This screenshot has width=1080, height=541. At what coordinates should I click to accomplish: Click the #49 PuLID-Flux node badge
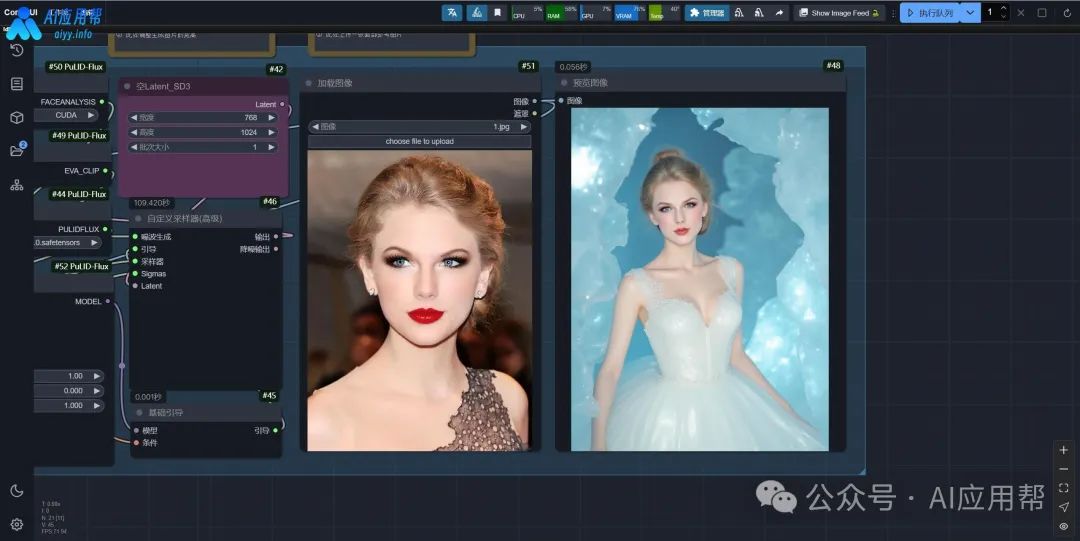pos(79,135)
